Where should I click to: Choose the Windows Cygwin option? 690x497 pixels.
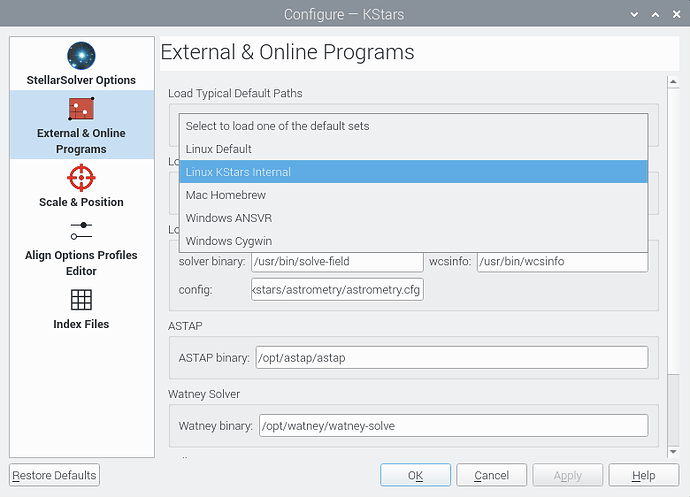pos(413,241)
